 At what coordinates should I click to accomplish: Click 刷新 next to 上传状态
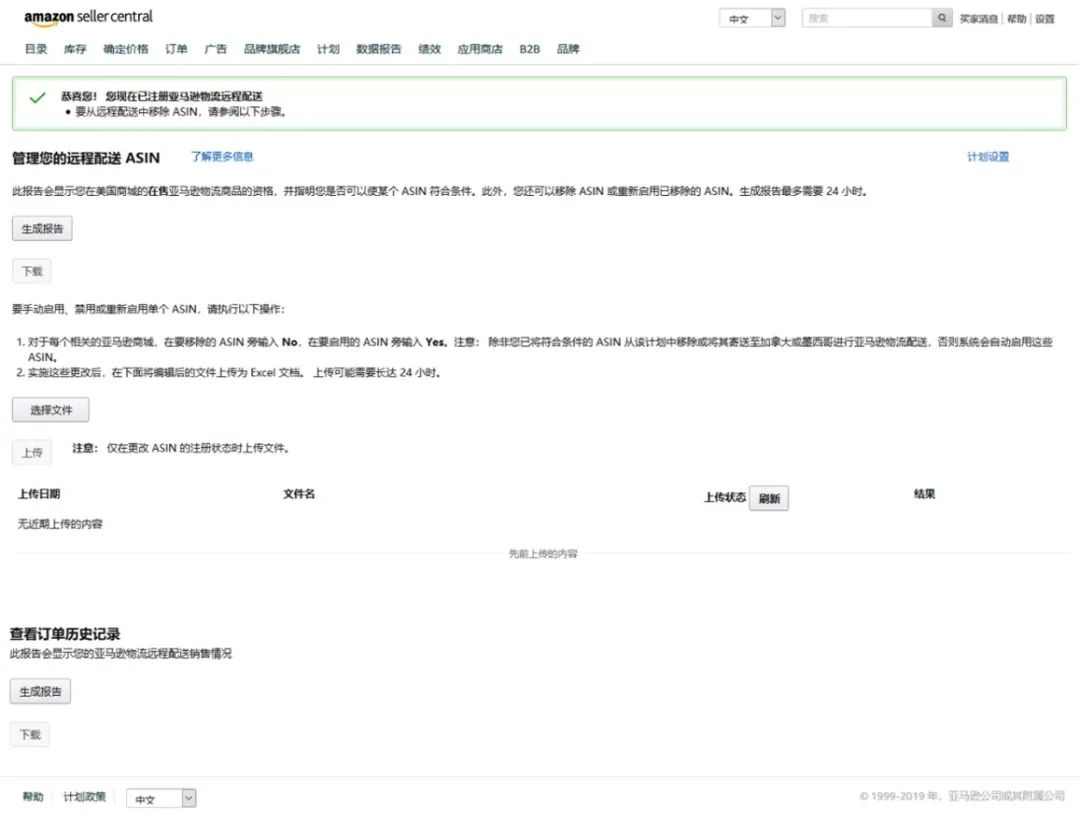pos(768,498)
